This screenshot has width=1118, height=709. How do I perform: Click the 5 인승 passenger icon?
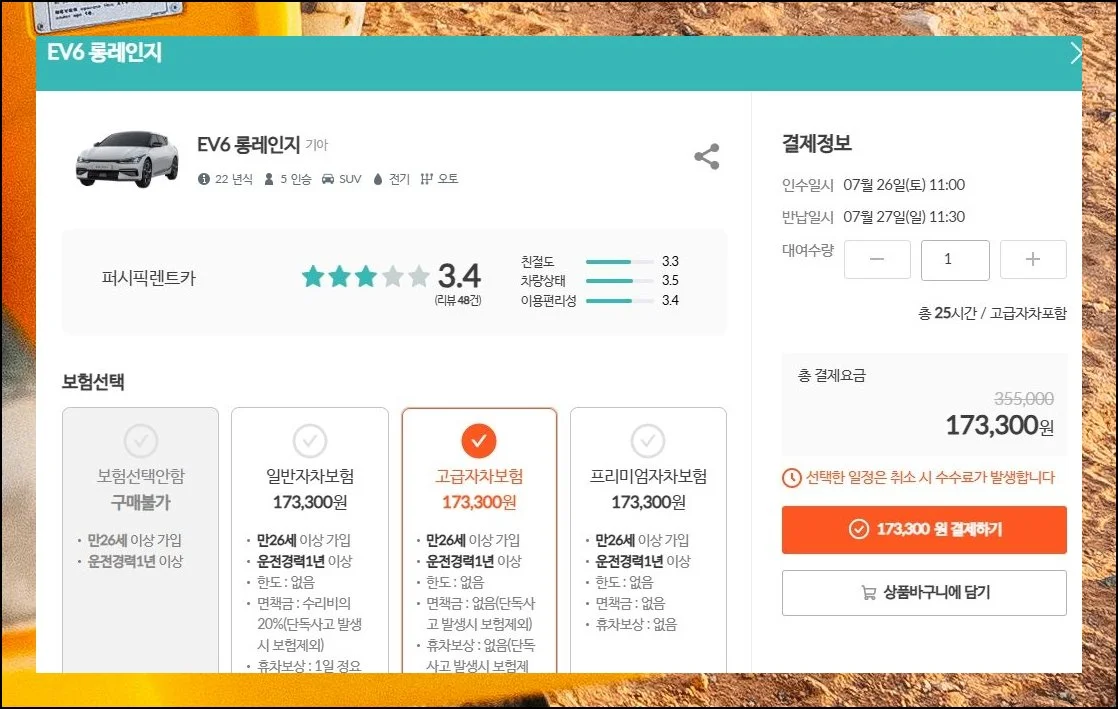click(269, 179)
